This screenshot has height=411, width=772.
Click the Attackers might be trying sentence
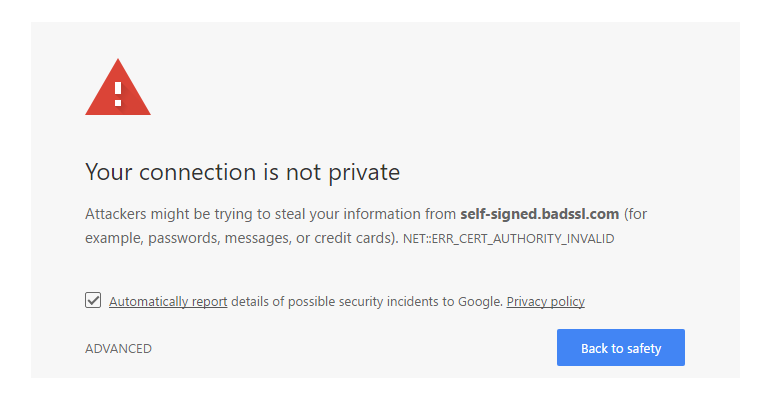point(366,226)
